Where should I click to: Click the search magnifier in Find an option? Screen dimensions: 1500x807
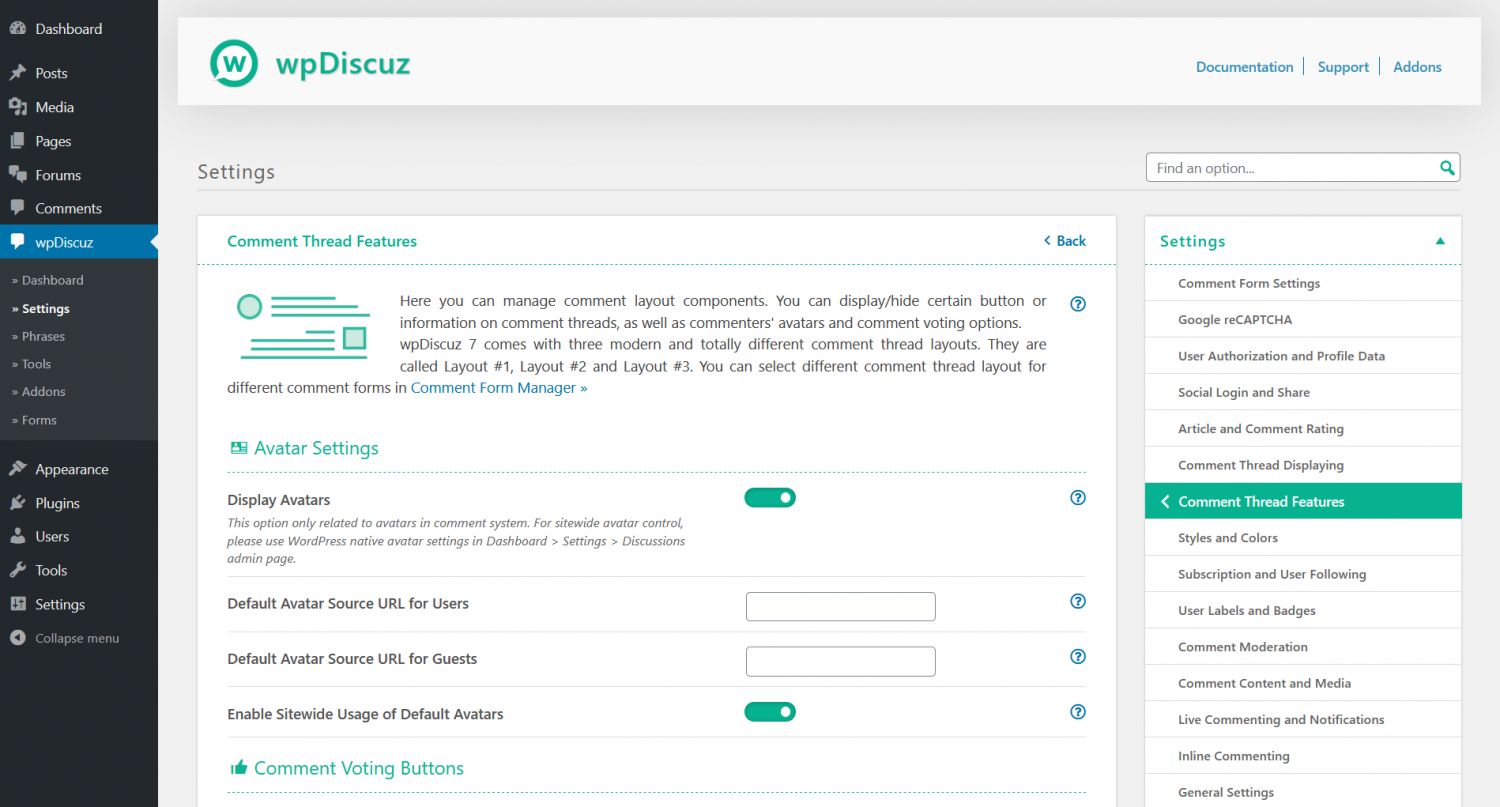coord(1446,167)
